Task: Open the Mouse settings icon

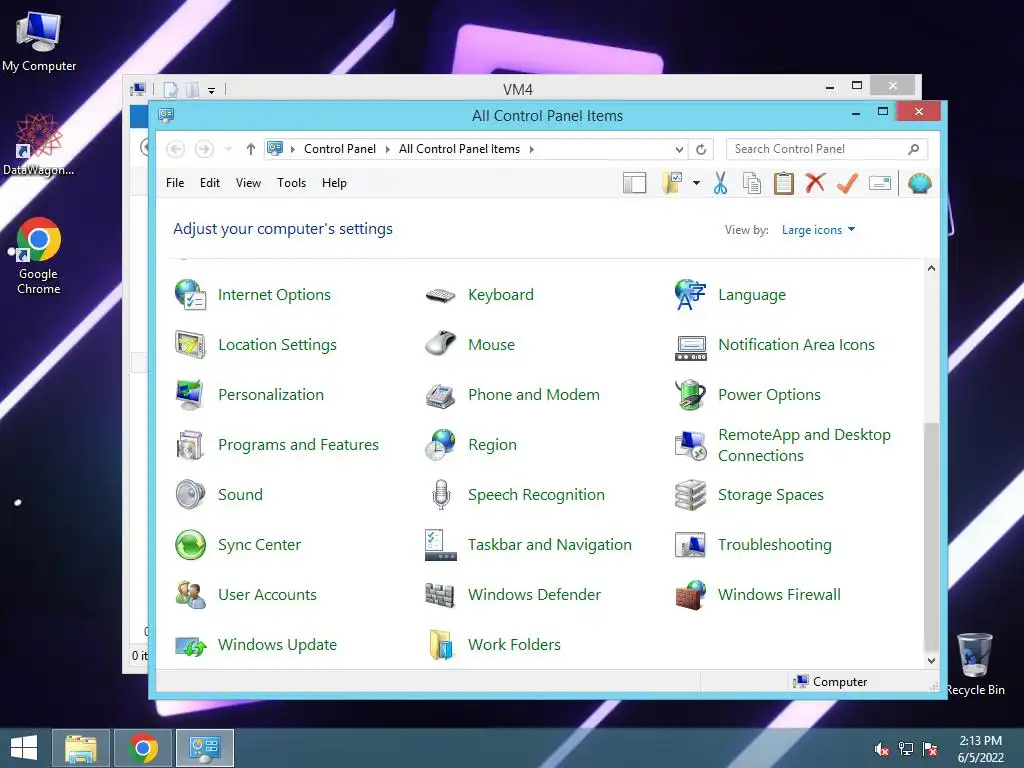Action: tap(440, 343)
